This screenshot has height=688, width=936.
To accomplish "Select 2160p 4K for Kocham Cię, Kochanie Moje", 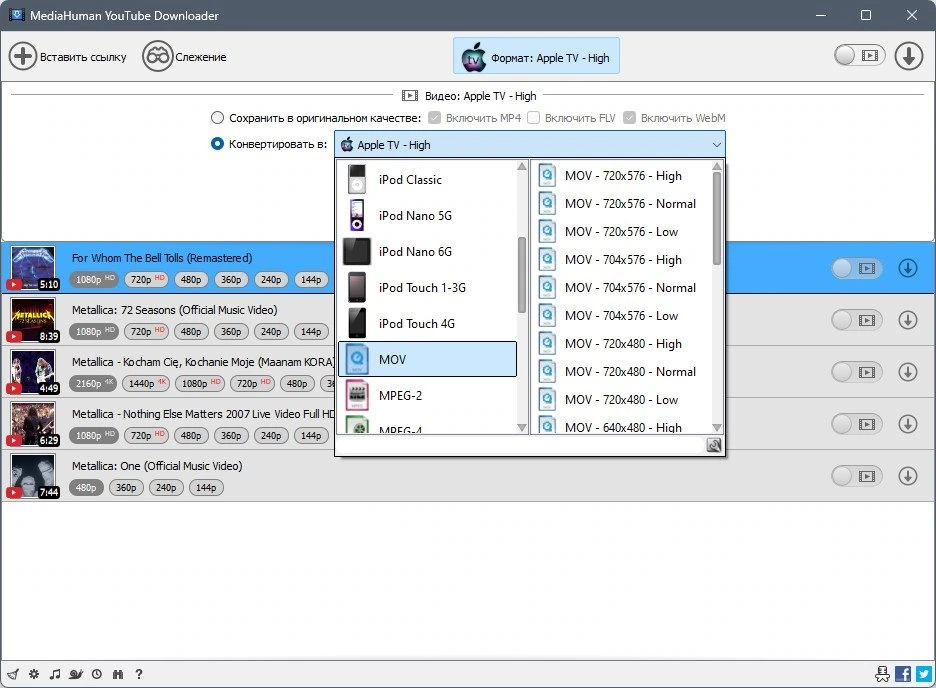I will coord(93,383).
